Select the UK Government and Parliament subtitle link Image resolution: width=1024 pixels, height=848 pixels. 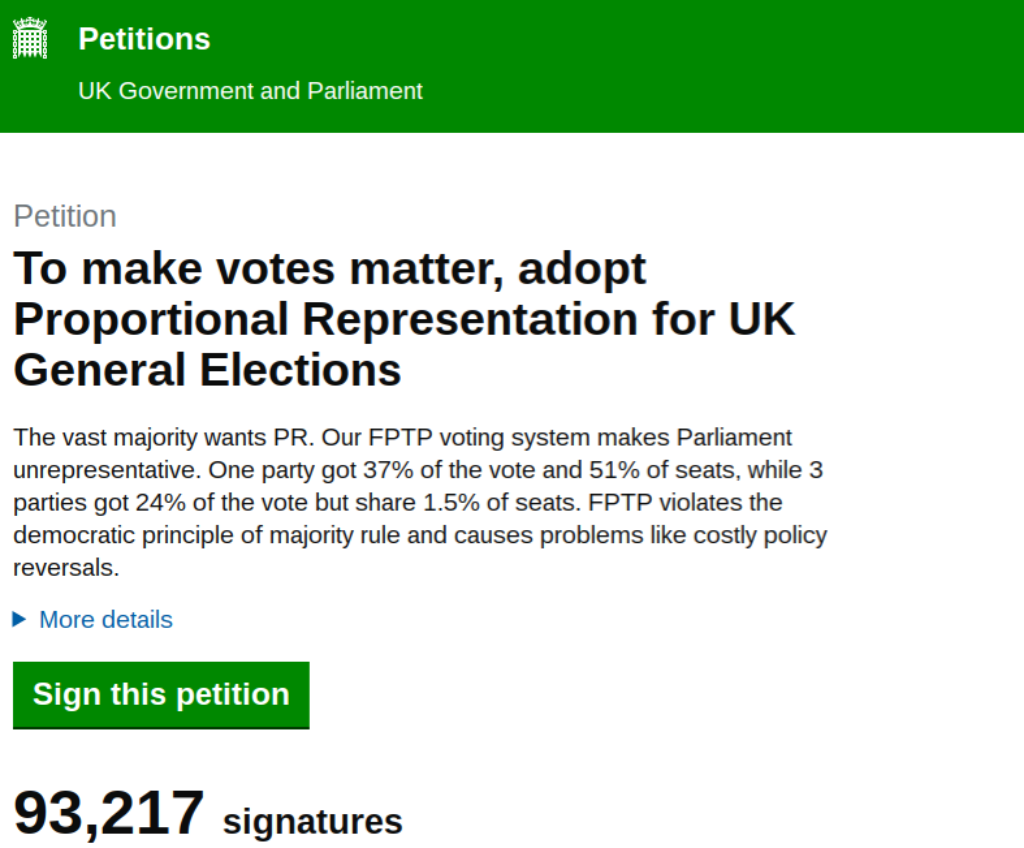[249, 90]
